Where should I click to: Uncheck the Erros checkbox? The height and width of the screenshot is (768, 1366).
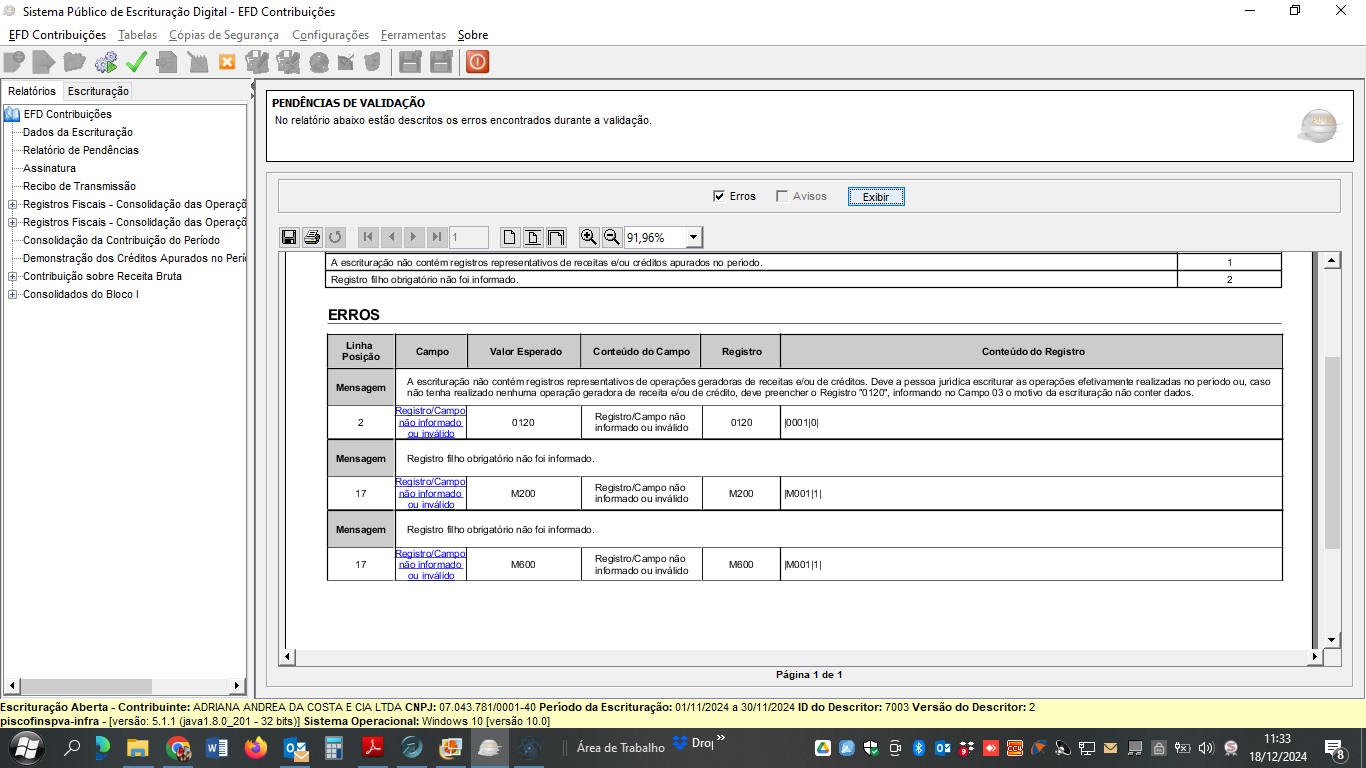coord(718,196)
